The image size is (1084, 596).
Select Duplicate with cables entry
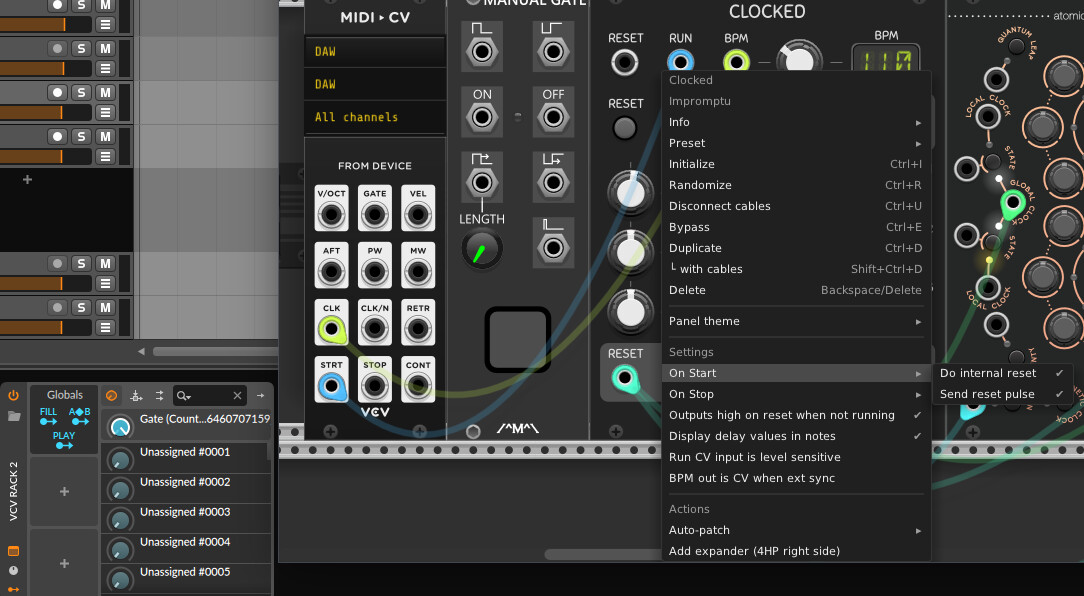(x=796, y=269)
